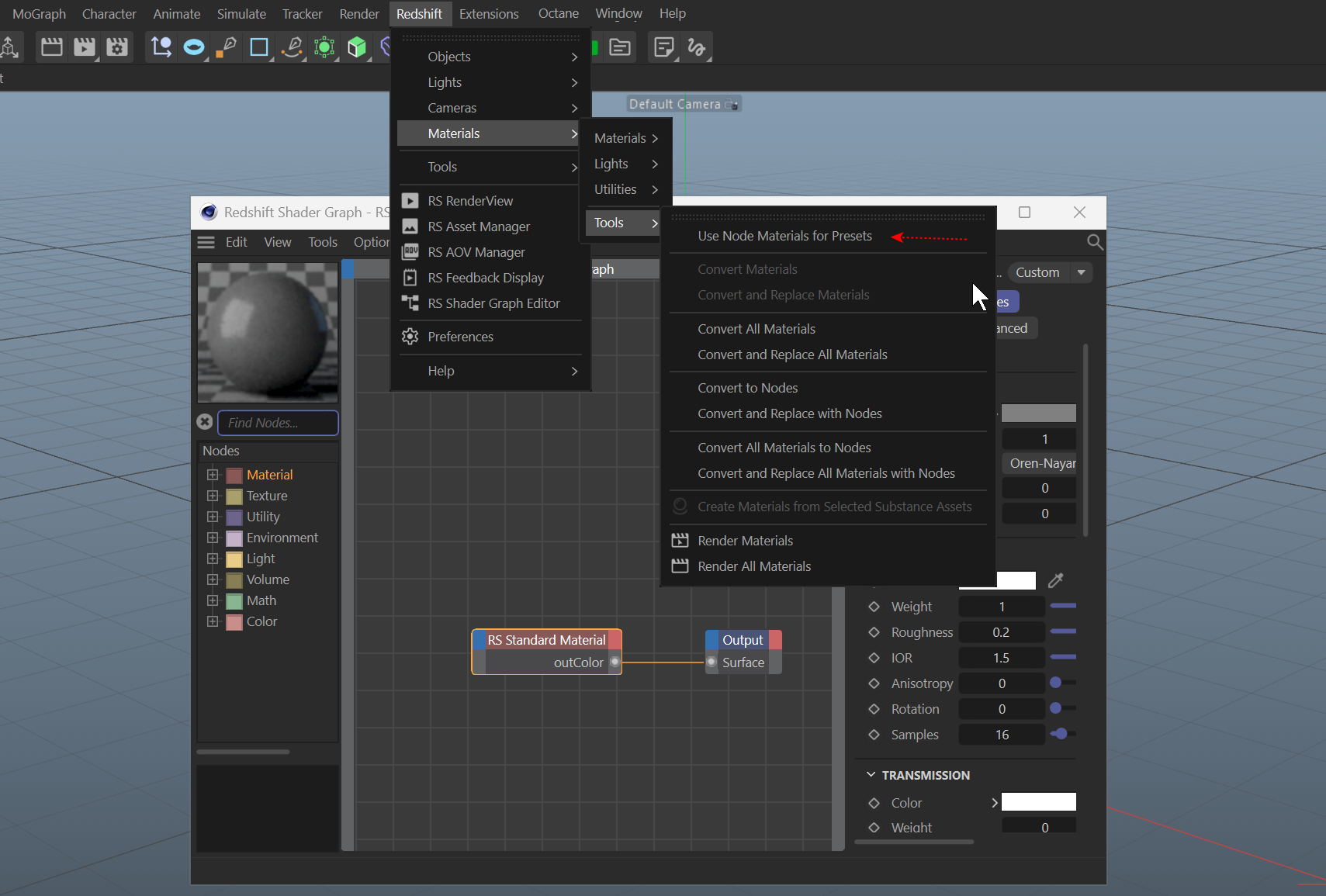The width and height of the screenshot is (1326, 896).
Task: Click the folder asset browser icon
Action: [x=620, y=47]
